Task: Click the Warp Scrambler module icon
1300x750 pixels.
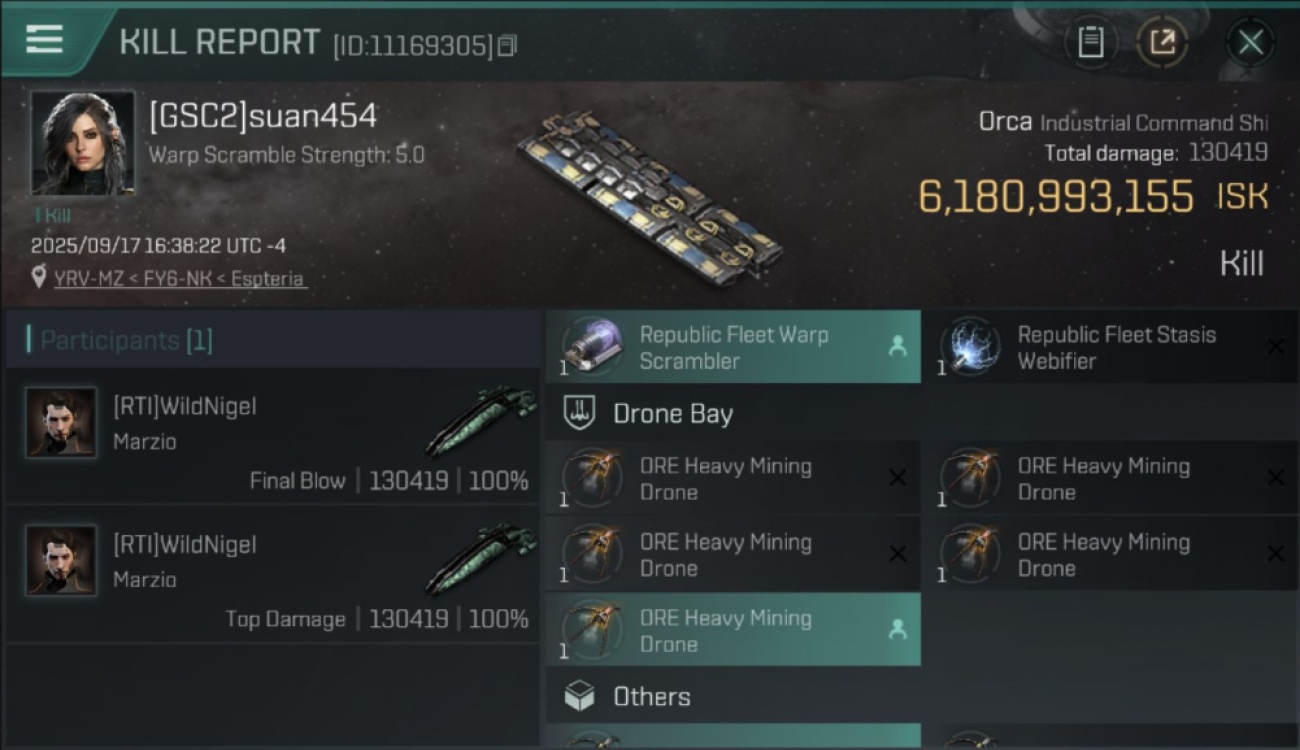Action: point(592,347)
